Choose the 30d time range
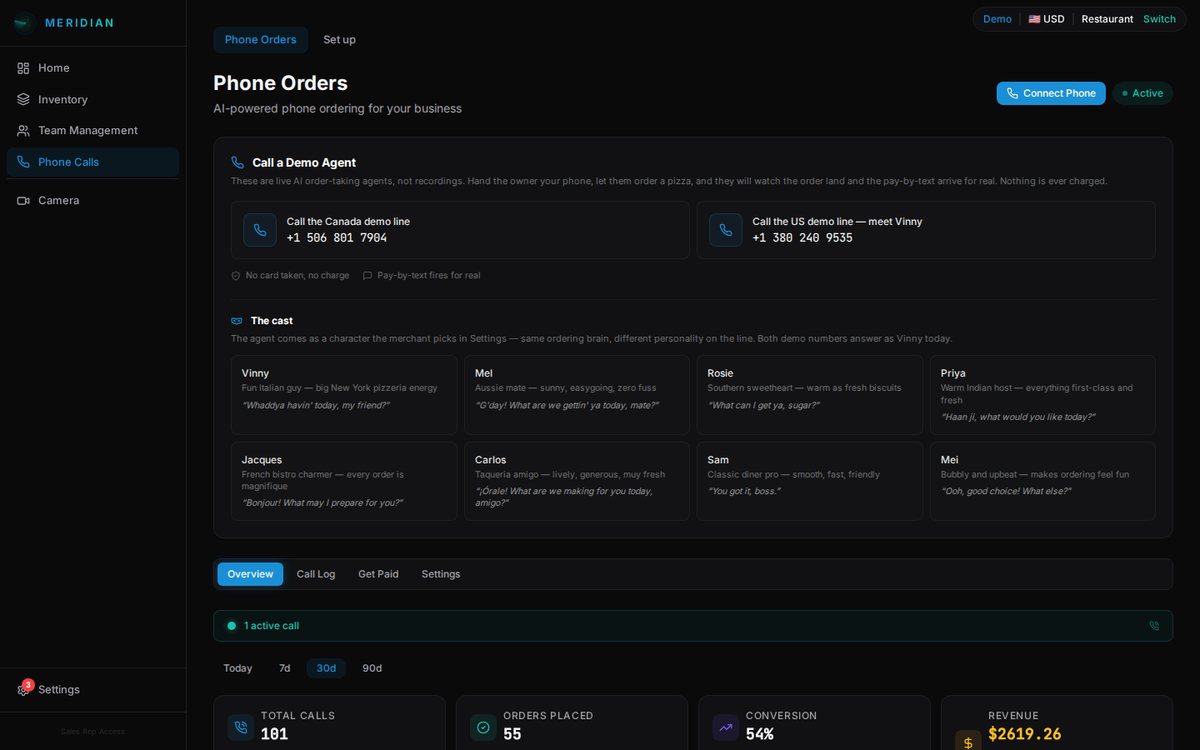Viewport: 1200px width, 750px height. (x=326, y=668)
